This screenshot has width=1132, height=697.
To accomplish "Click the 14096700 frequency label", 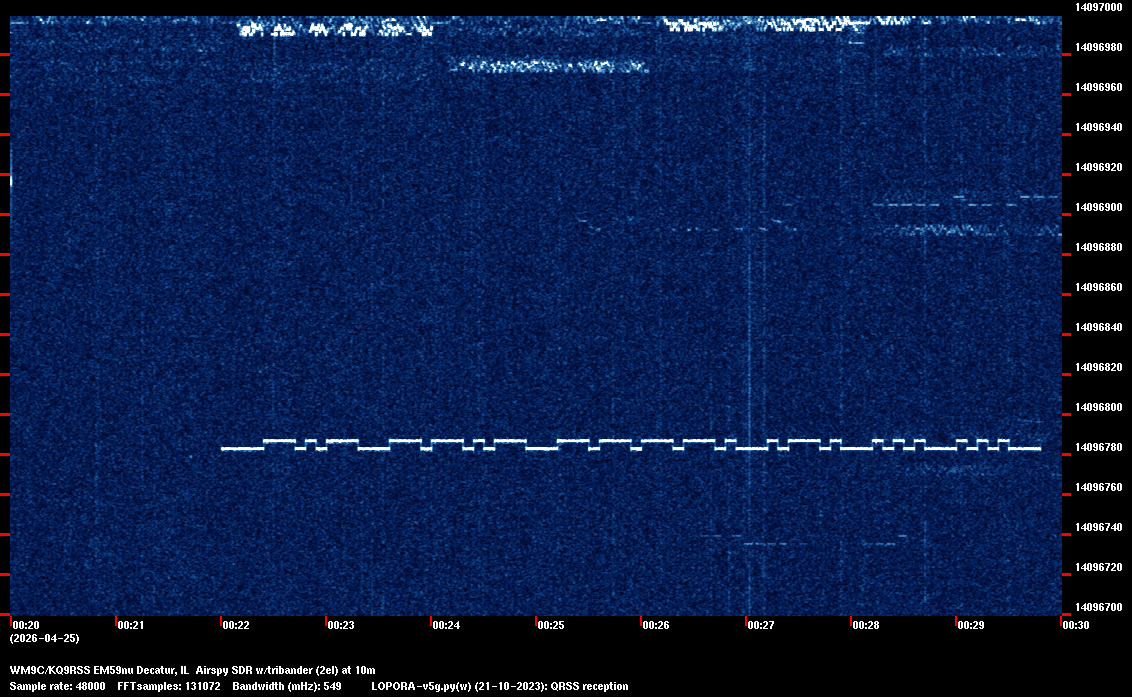I will [x=1099, y=607].
